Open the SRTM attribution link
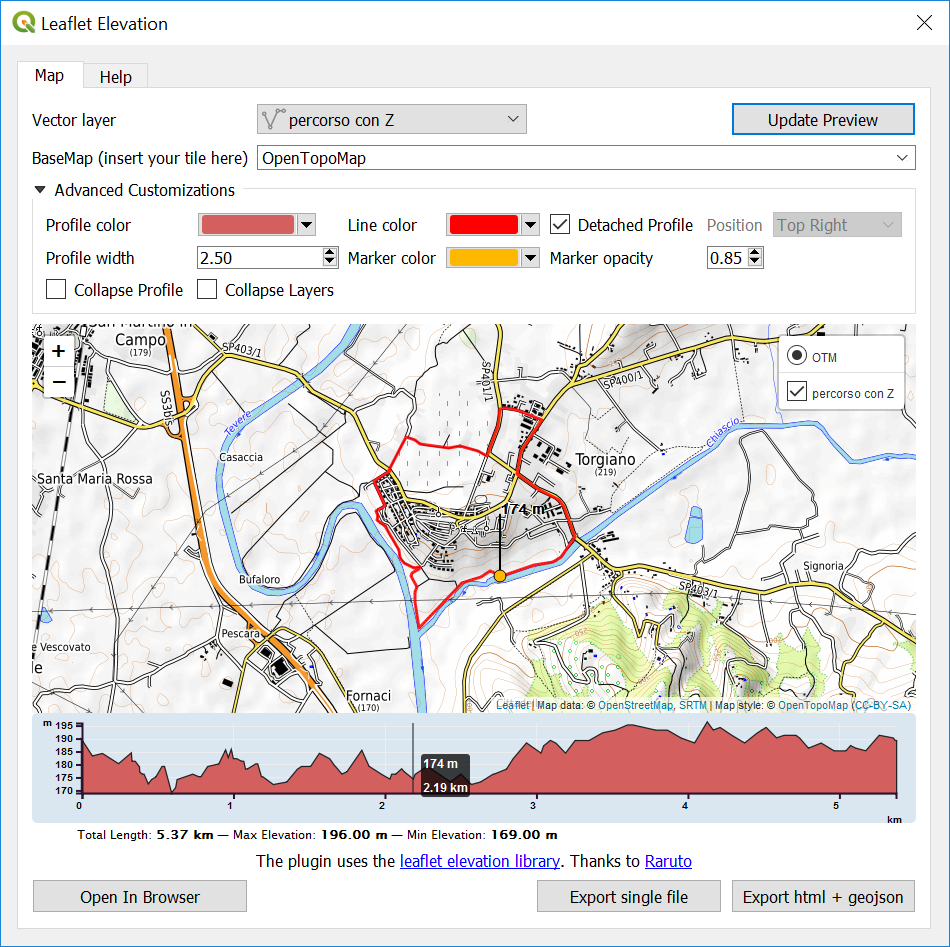Viewport: 950px width, 947px height. 693,705
